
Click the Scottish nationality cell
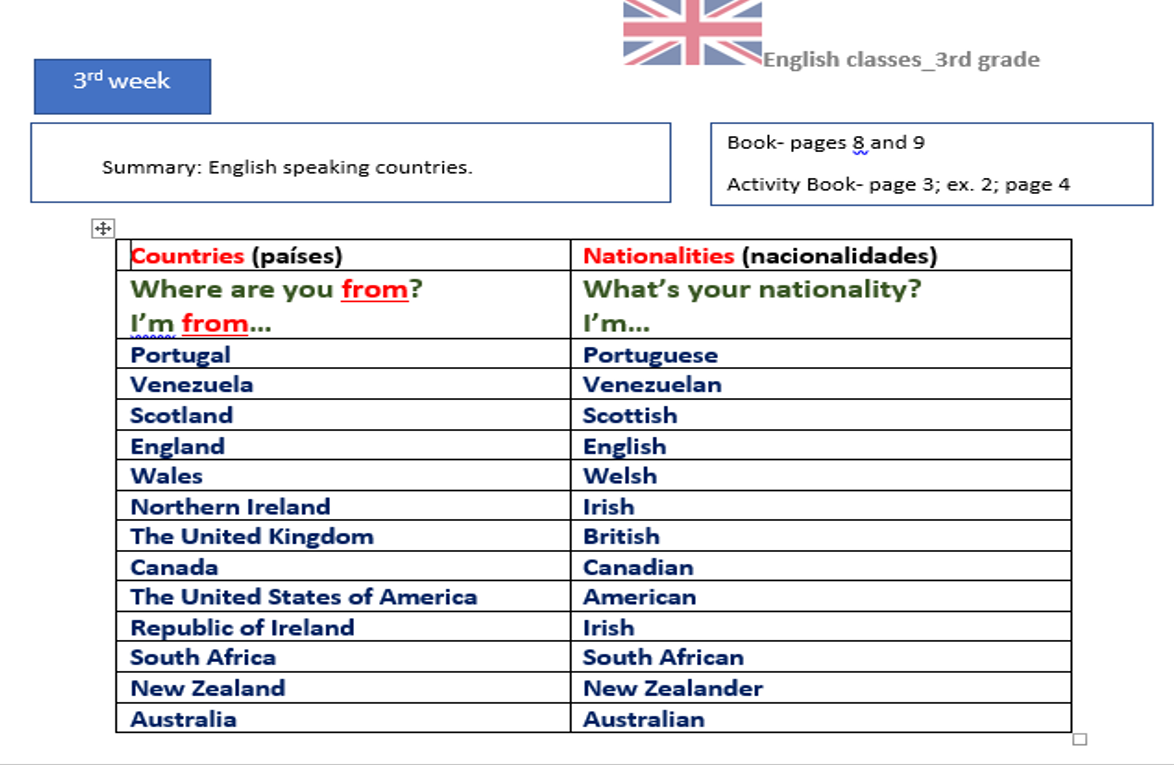tap(630, 415)
